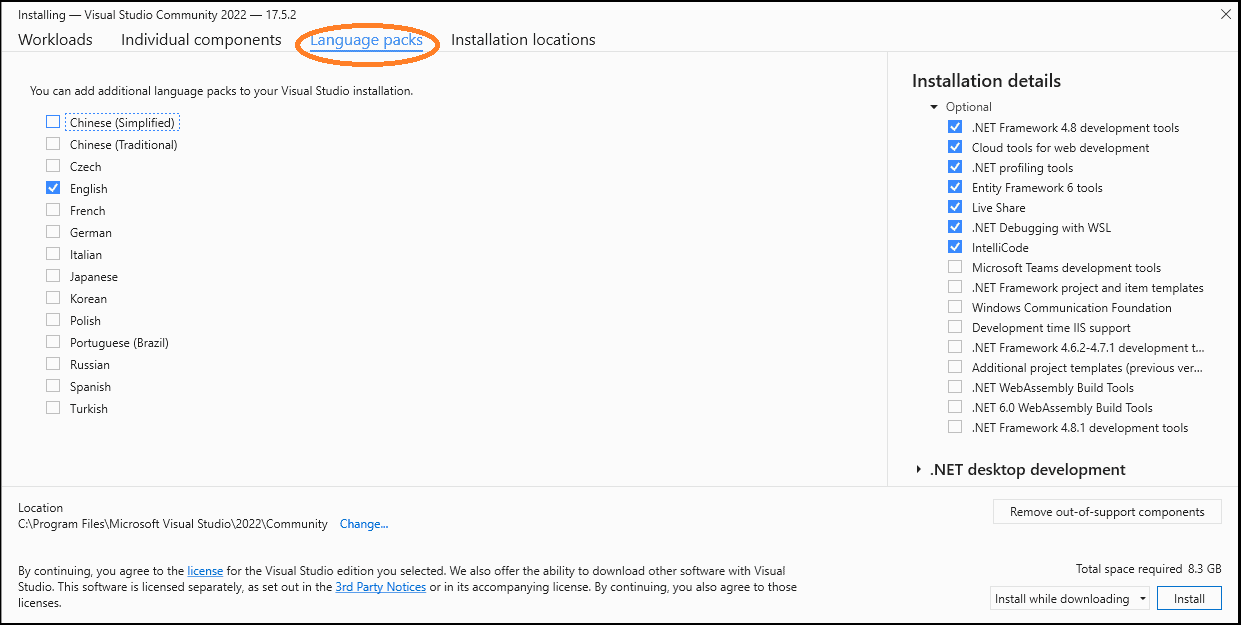Select the Installation locations tab

tap(523, 39)
